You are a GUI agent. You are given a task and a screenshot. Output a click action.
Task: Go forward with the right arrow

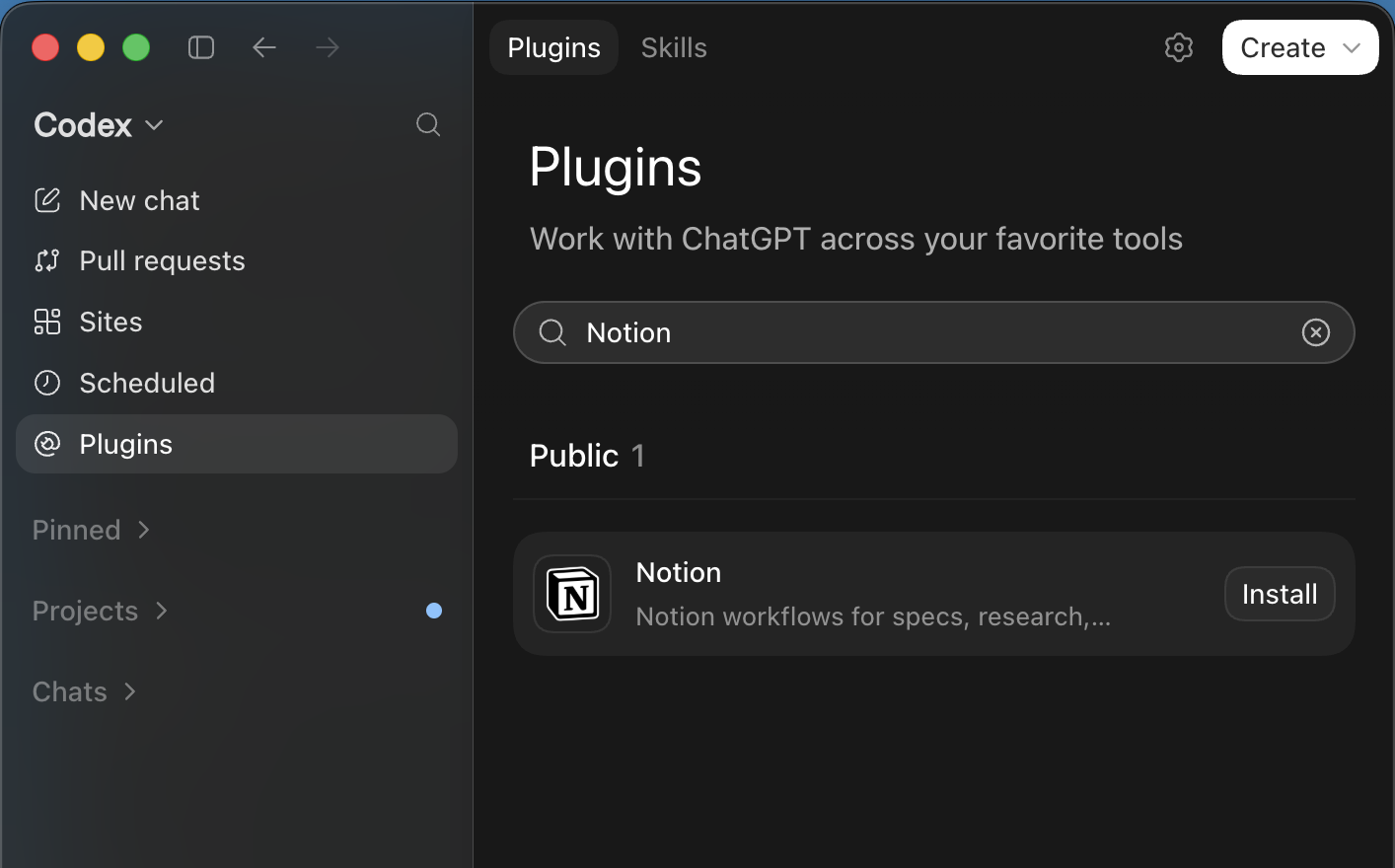coord(327,47)
